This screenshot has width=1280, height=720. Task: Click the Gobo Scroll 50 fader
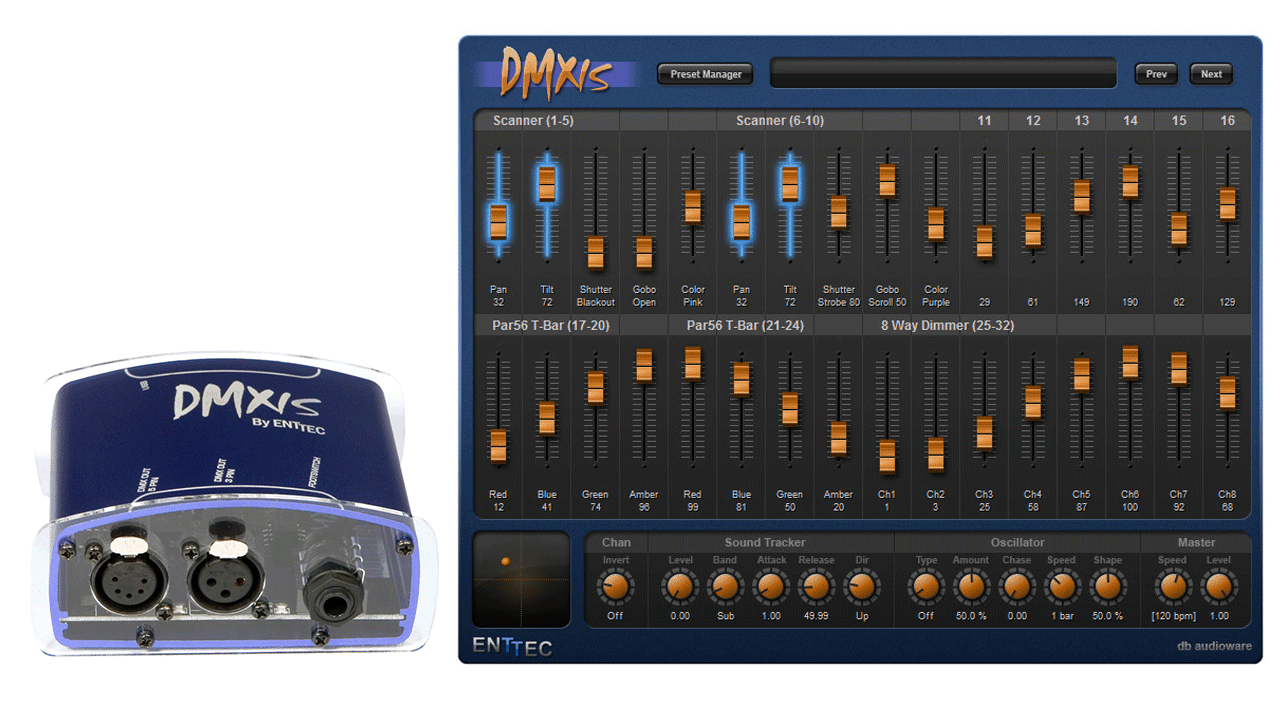(x=887, y=180)
